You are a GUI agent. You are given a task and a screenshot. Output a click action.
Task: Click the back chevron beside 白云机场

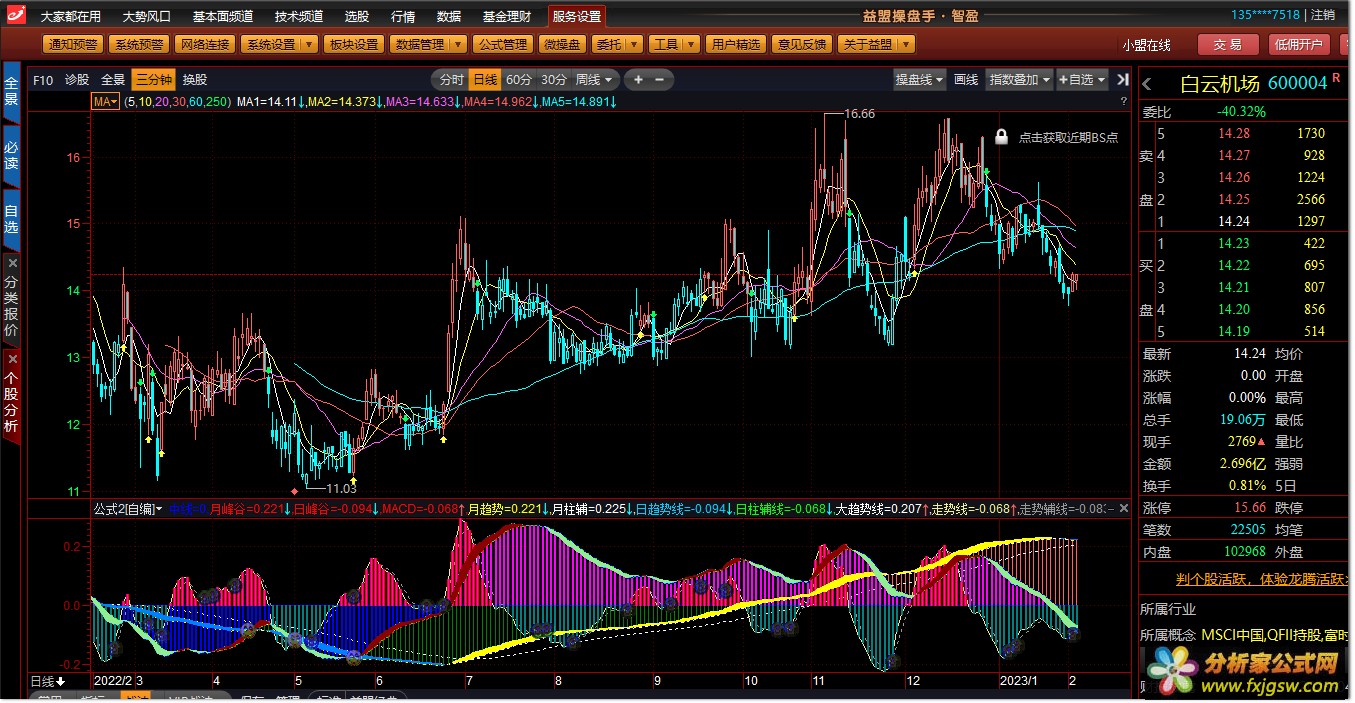(x=1147, y=85)
